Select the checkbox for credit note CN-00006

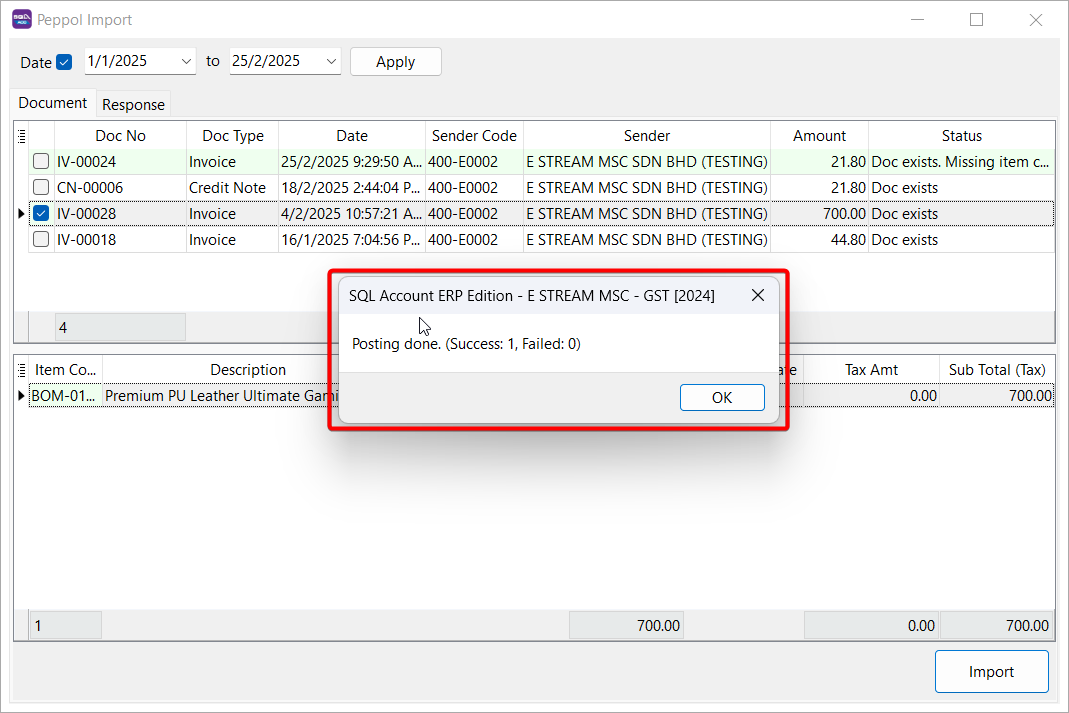(41, 188)
